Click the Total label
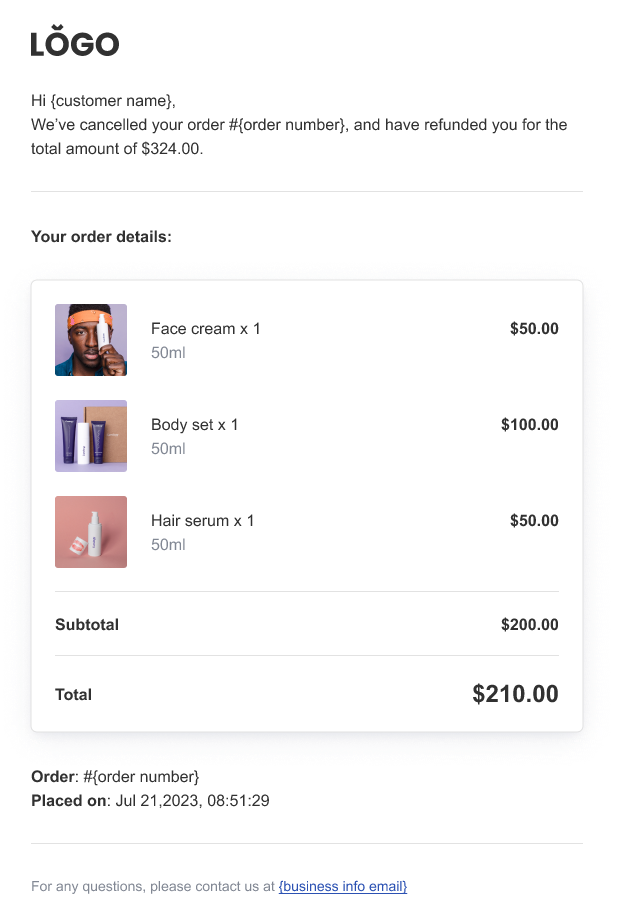 click(74, 695)
